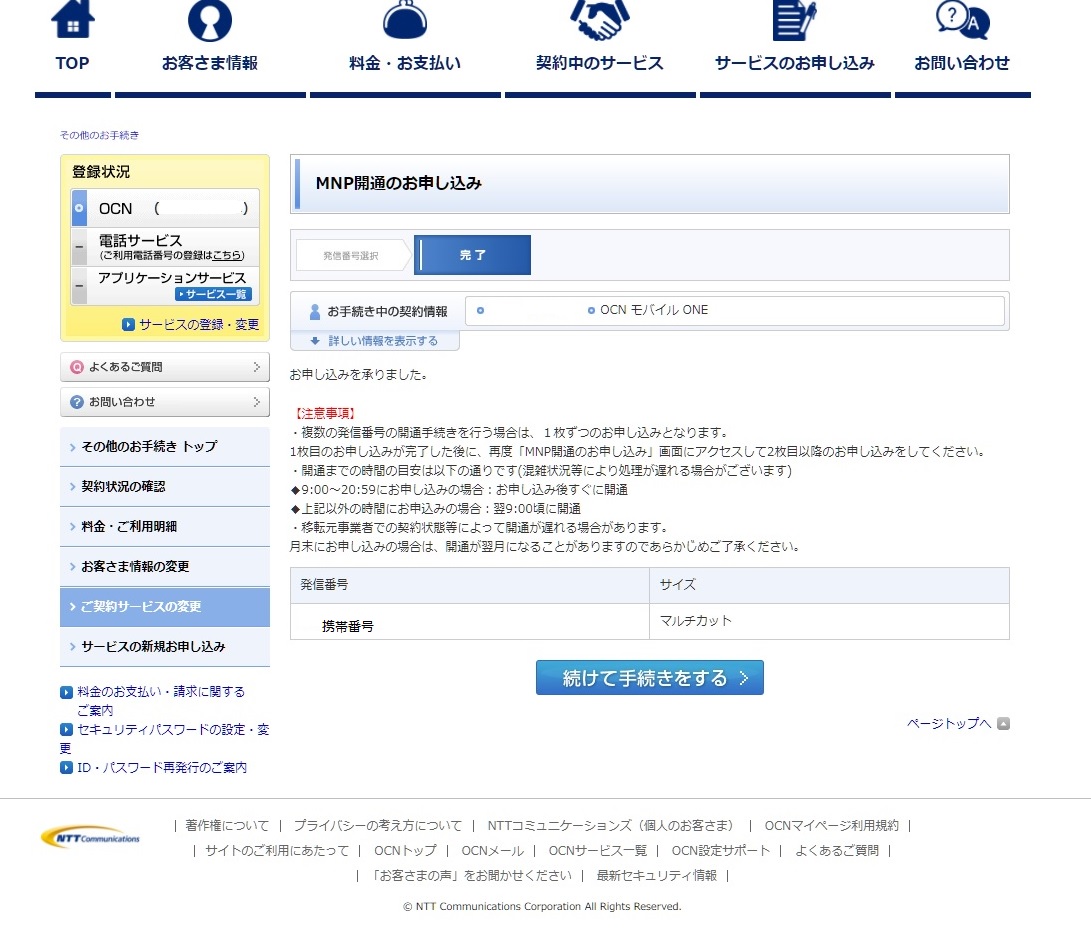Open 料金・ご利用明細 sidebar item
Image resolution: width=1091 pixels, height=931 pixels.
[x=165, y=527]
